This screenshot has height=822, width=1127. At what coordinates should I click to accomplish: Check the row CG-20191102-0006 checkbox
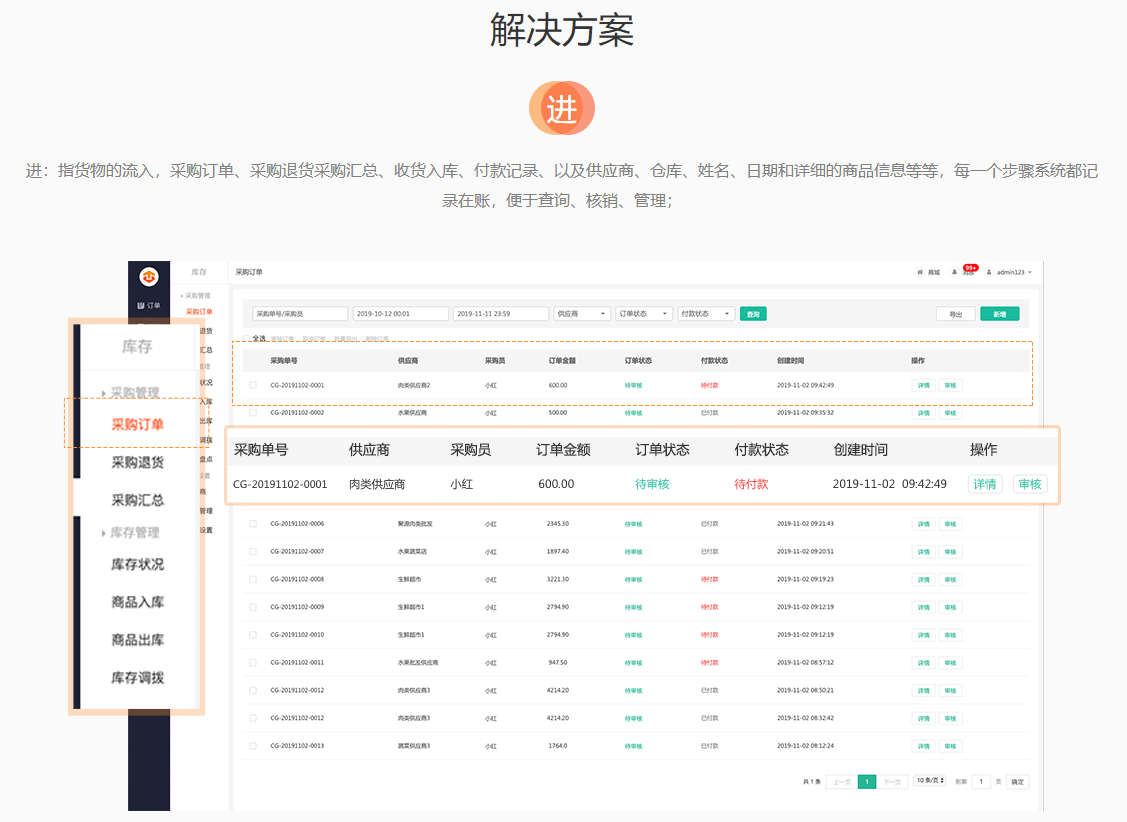(253, 524)
